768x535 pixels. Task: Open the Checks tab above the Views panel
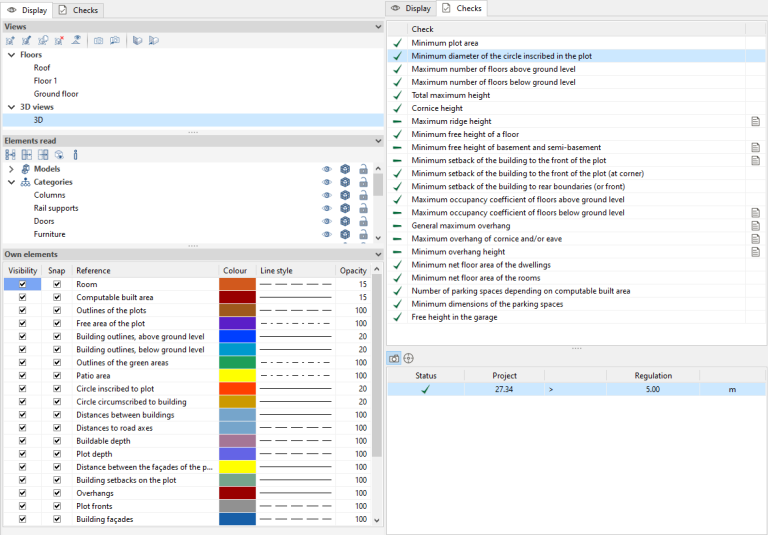point(78,10)
